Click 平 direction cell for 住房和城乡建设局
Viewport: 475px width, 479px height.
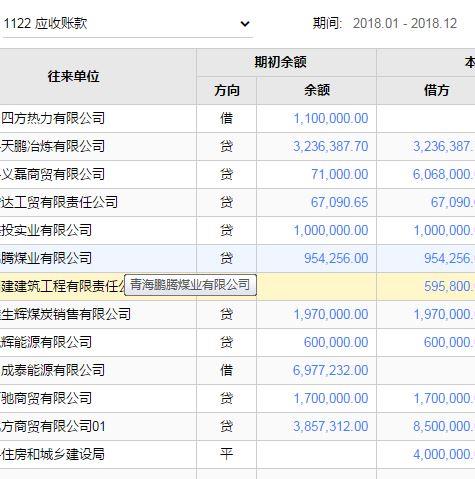[226, 454]
